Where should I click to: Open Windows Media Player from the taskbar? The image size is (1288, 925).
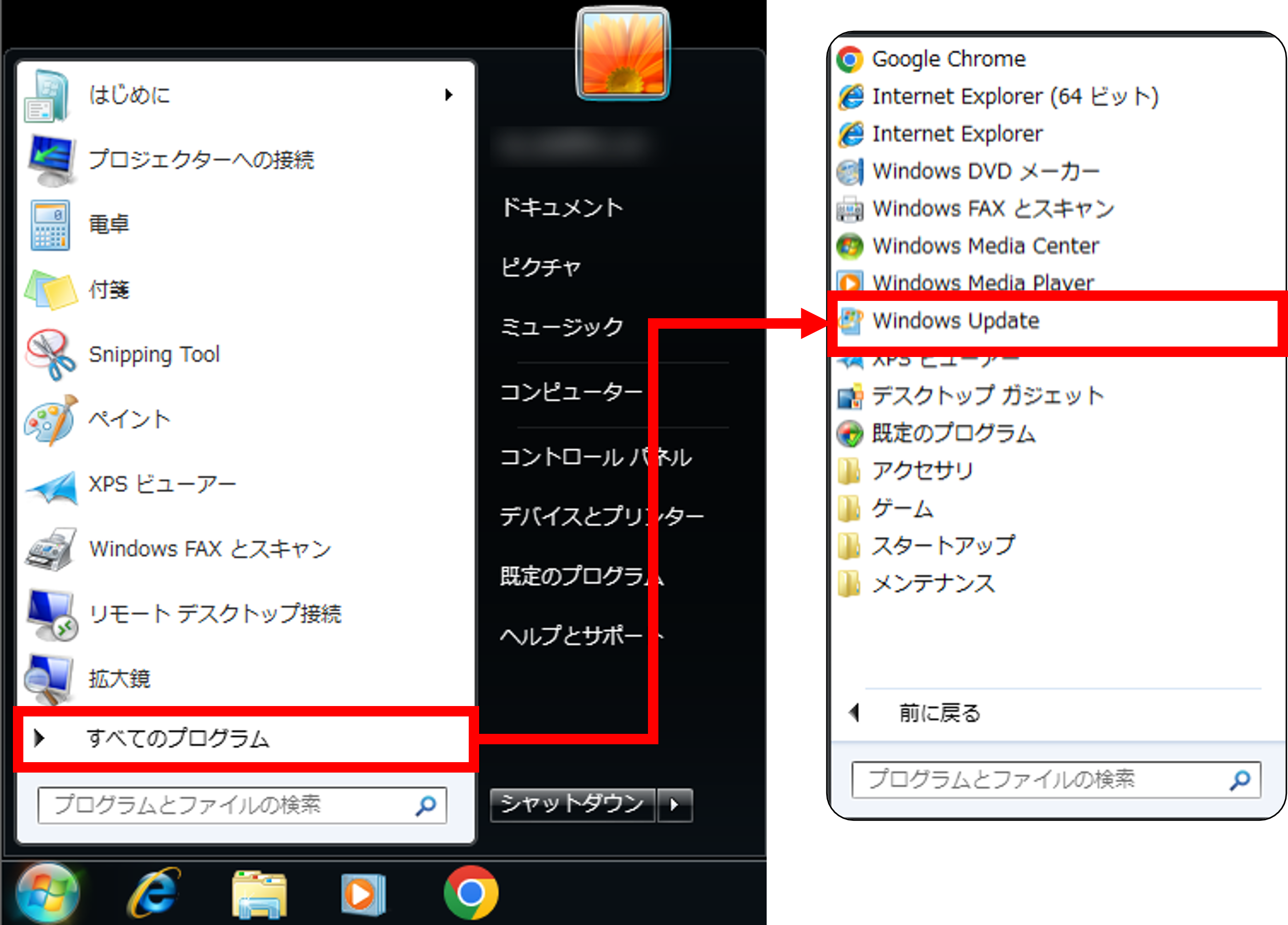(x=363, y=894)
